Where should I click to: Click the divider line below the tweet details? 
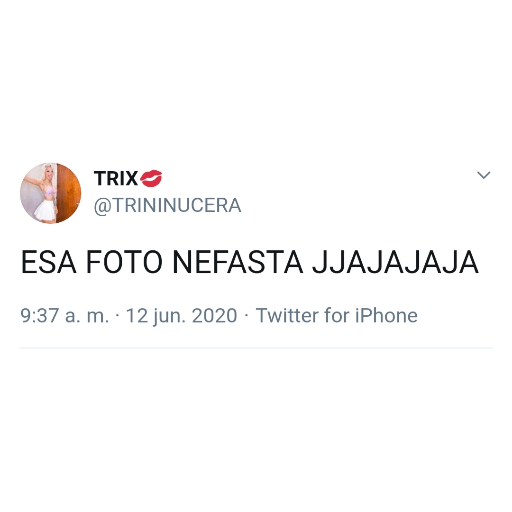256,348
